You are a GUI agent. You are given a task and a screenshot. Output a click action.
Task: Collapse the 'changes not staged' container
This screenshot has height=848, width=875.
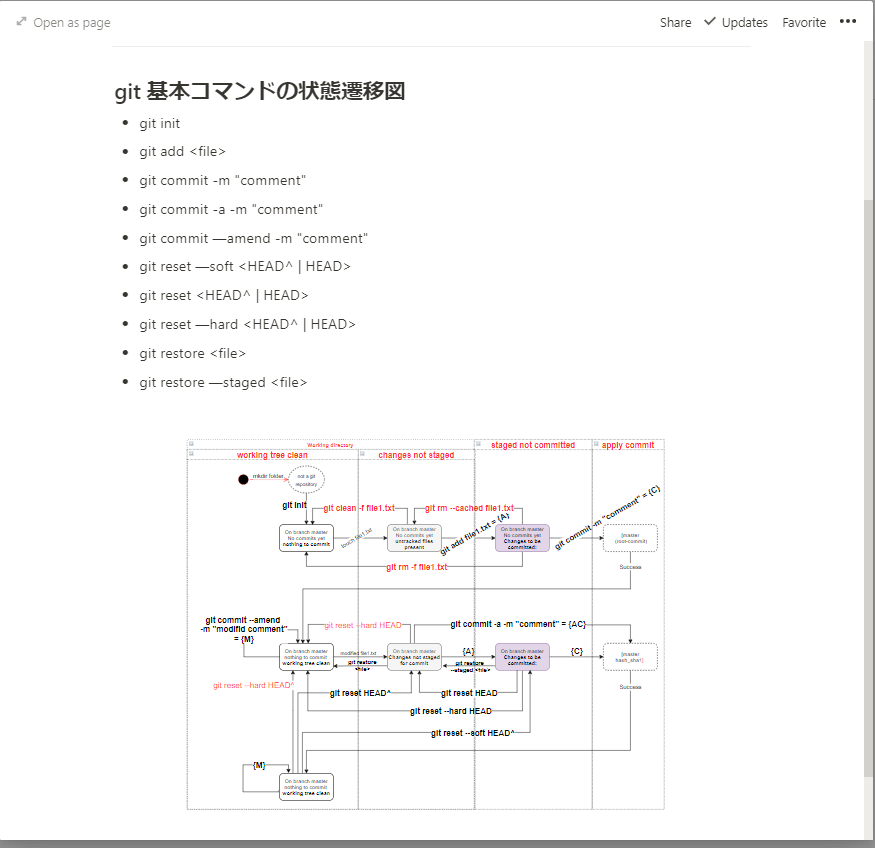coord(363,455)
